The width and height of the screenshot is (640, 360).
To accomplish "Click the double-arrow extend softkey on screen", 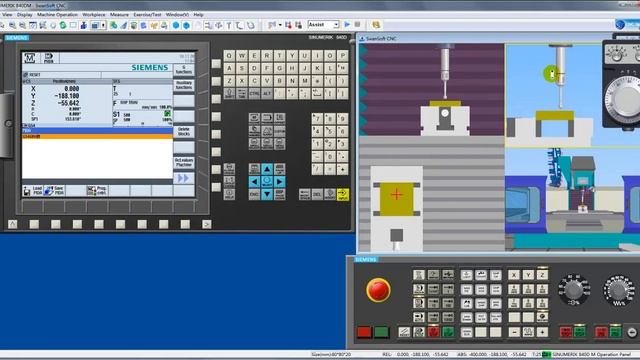I will [184, 178].
